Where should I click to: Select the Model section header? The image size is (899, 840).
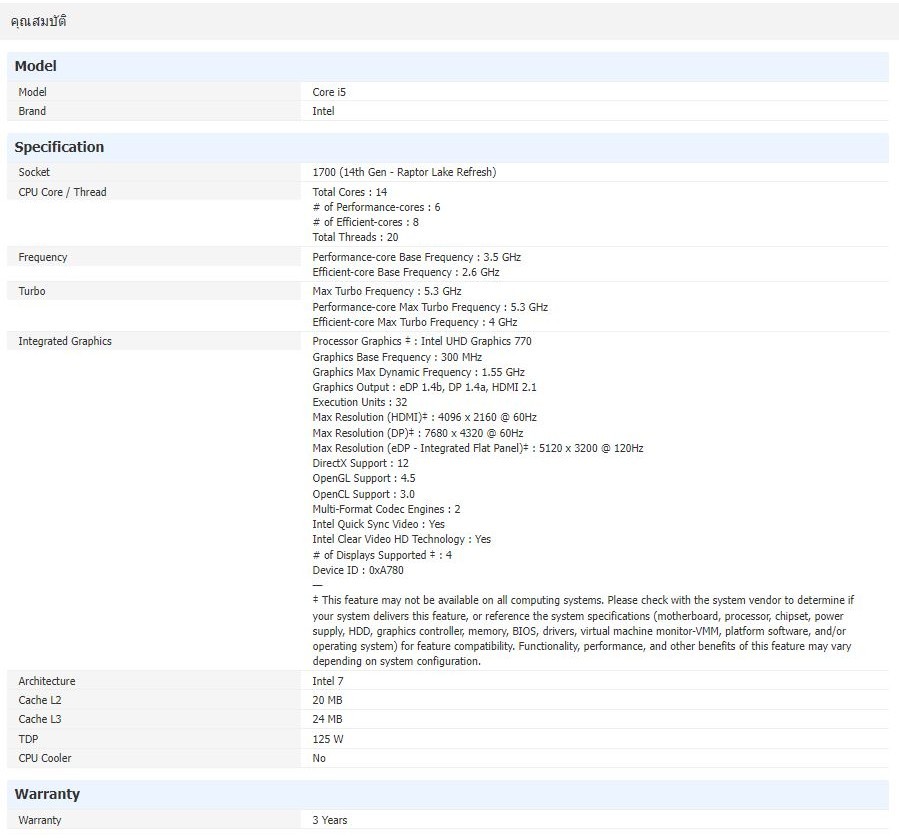36,66
